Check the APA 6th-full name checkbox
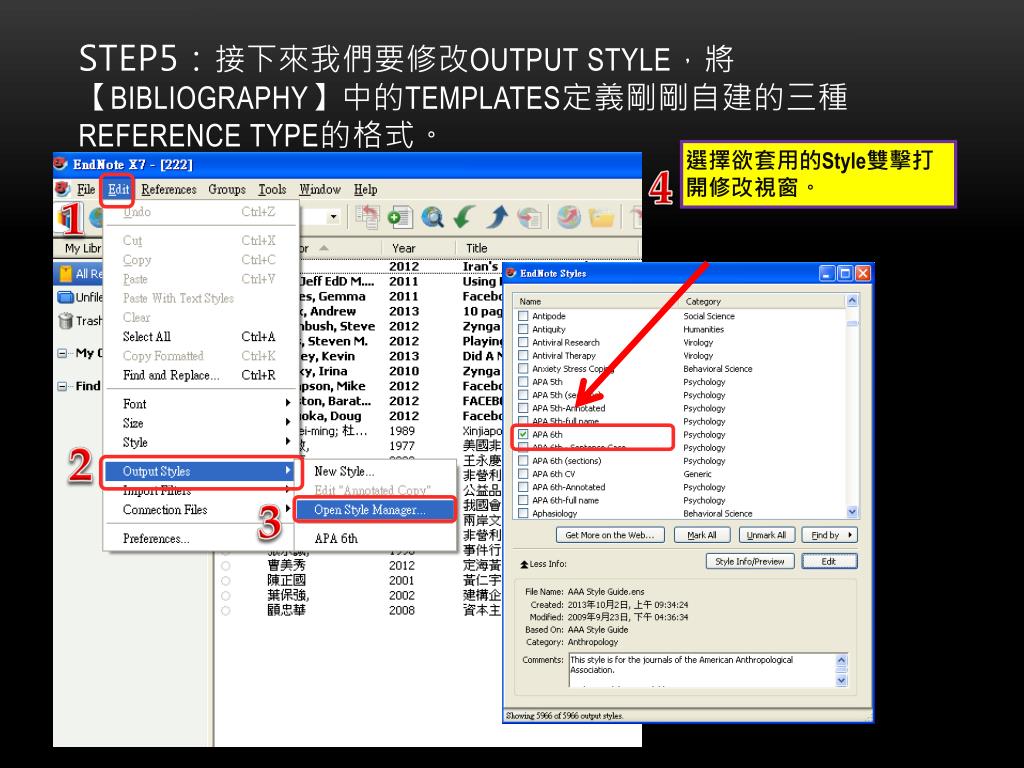The image size is (1024, 768). [523, 500]
